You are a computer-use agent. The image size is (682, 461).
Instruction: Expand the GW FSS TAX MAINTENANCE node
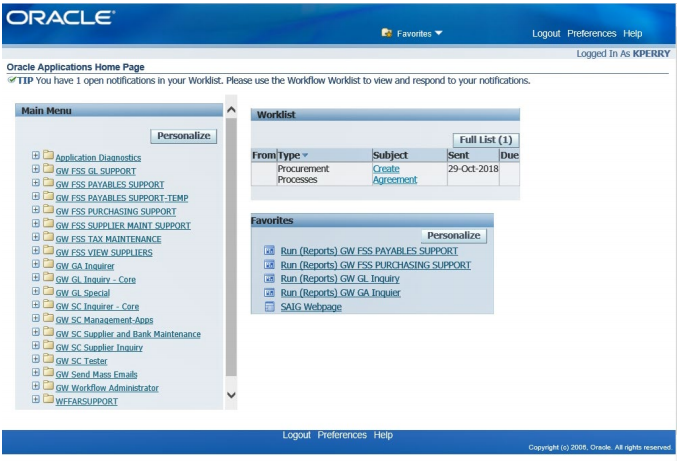36,237
